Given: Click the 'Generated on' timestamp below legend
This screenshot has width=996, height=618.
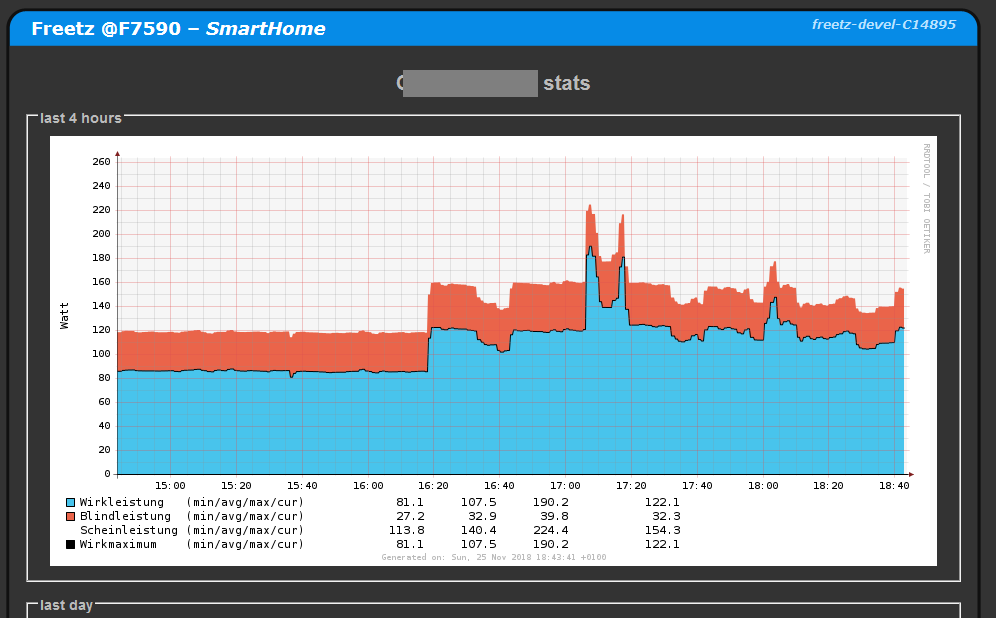Looking at the screenshot, I should click(x=493, y=557).
